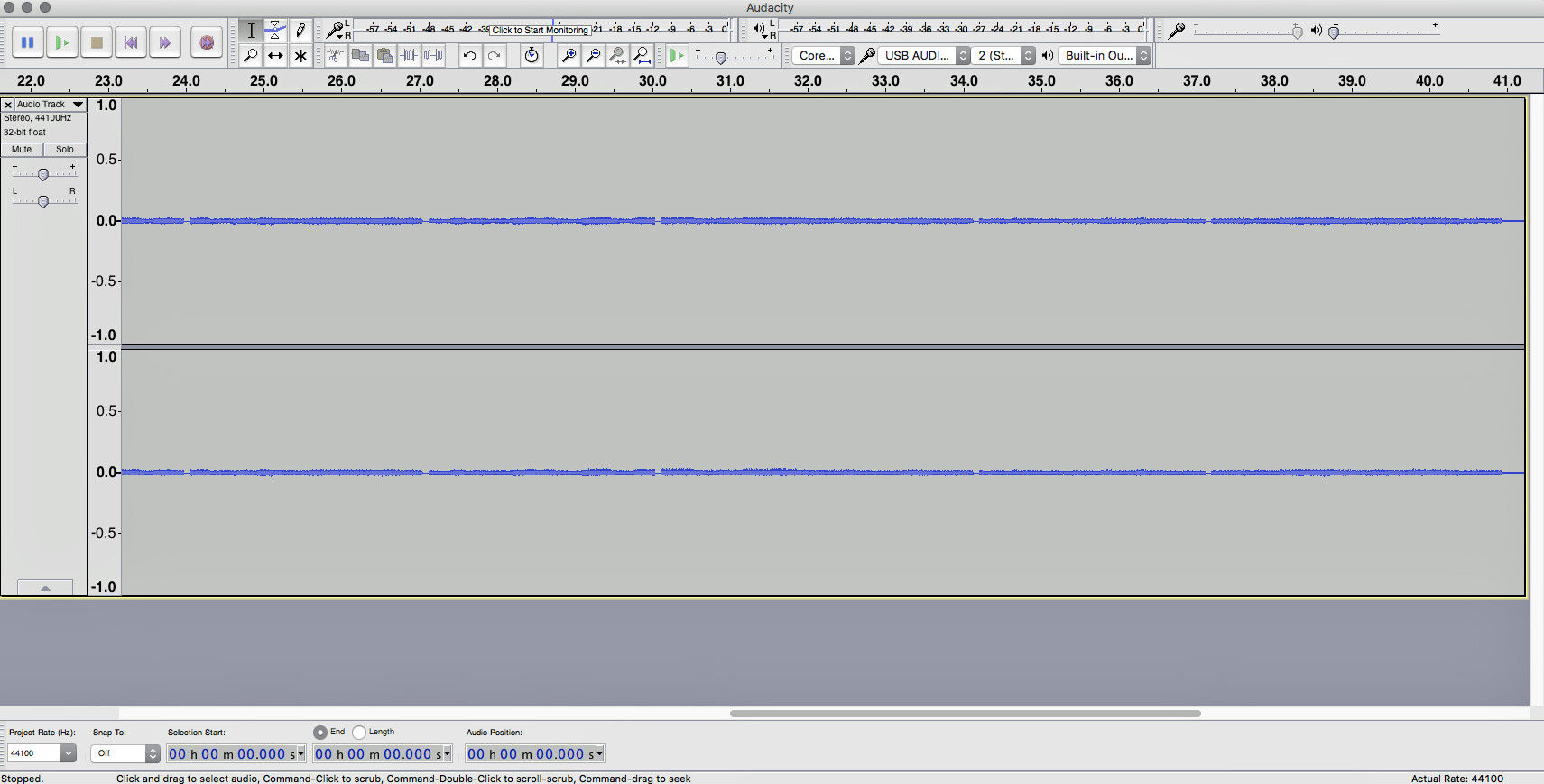
Task: Skip to end of the project
Action: click(x=165, y=42)
